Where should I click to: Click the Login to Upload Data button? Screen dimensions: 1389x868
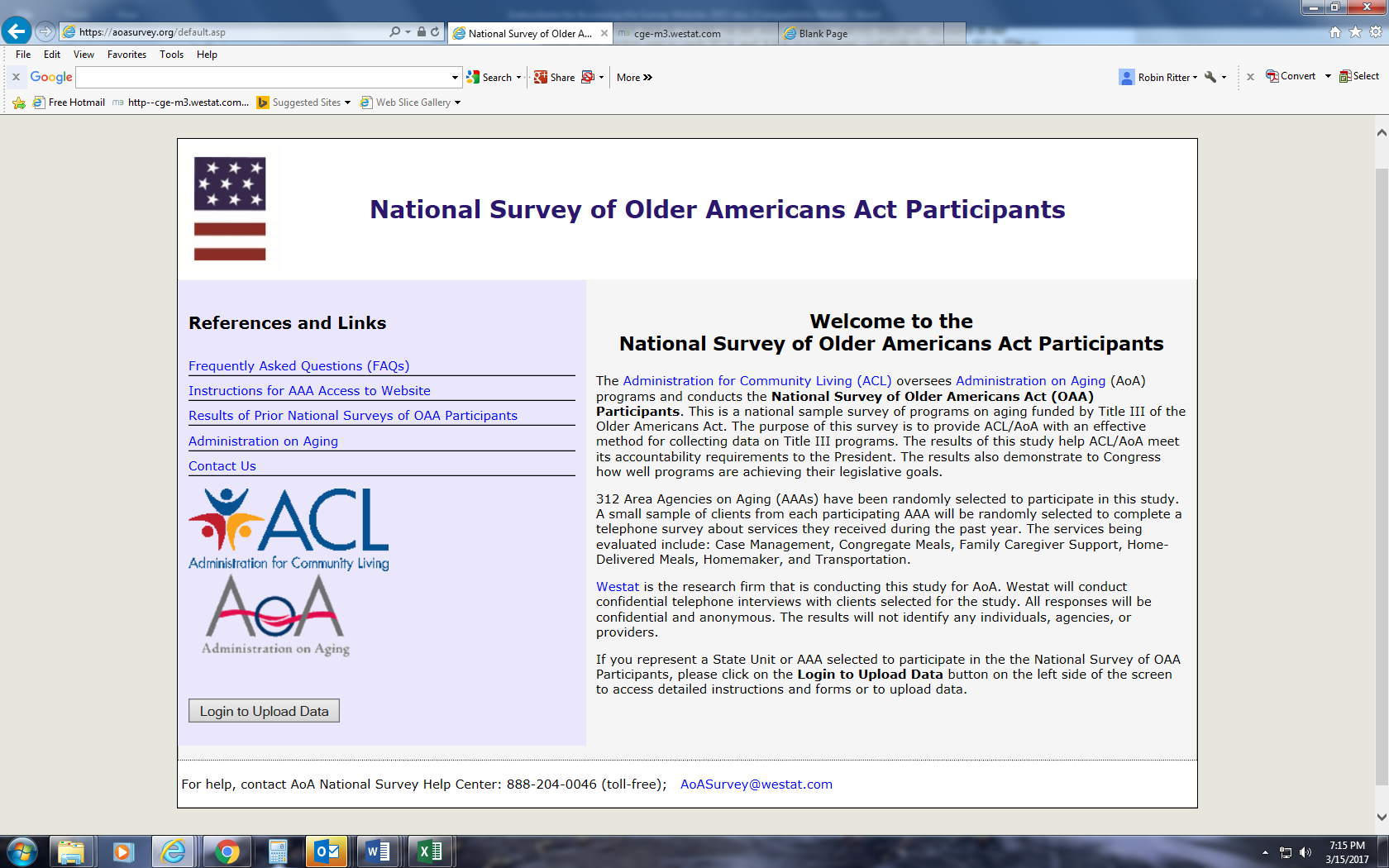264,711
